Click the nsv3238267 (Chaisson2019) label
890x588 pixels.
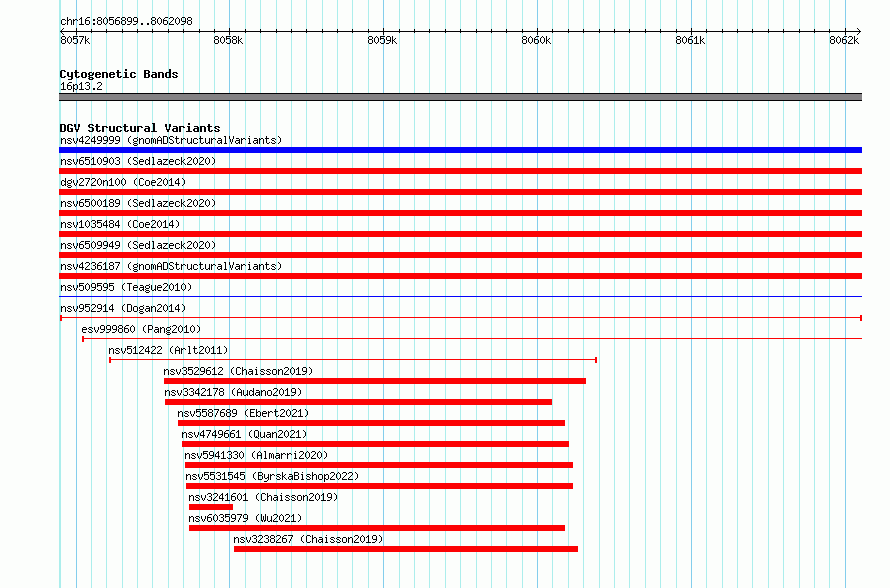308,539
